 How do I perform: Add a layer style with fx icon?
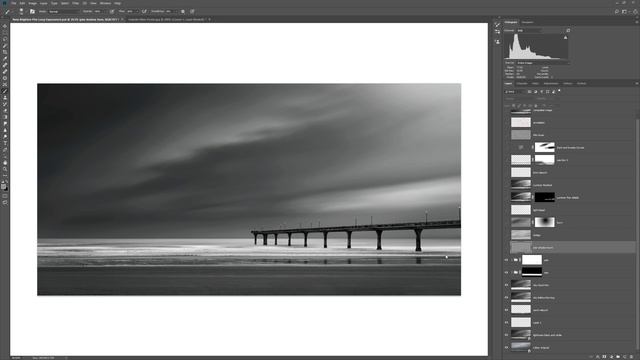tap(598, 357)
